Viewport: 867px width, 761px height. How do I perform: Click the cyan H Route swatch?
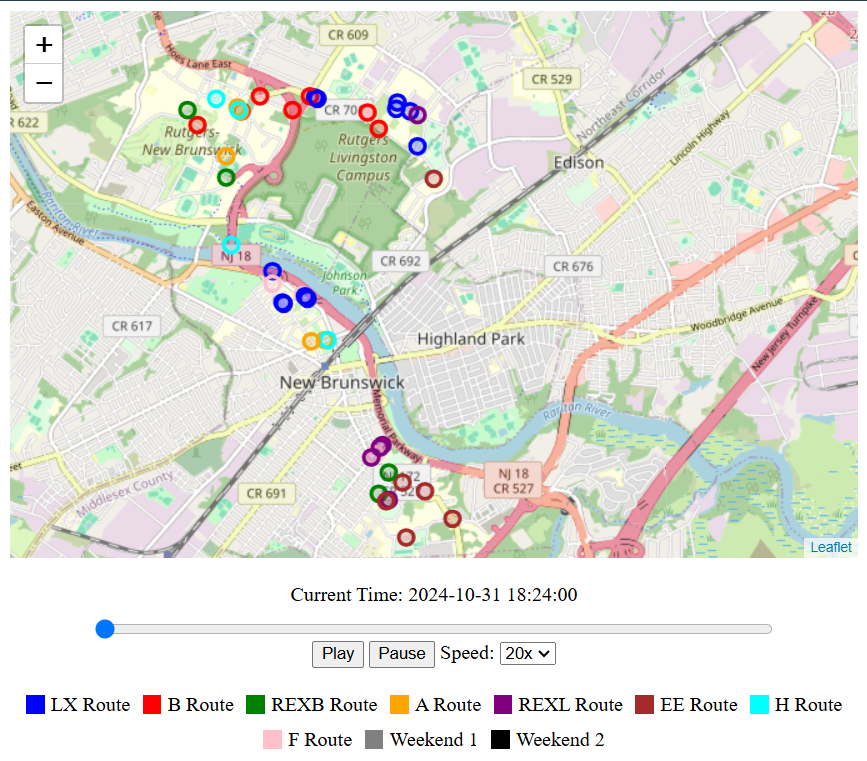(760, 705)
